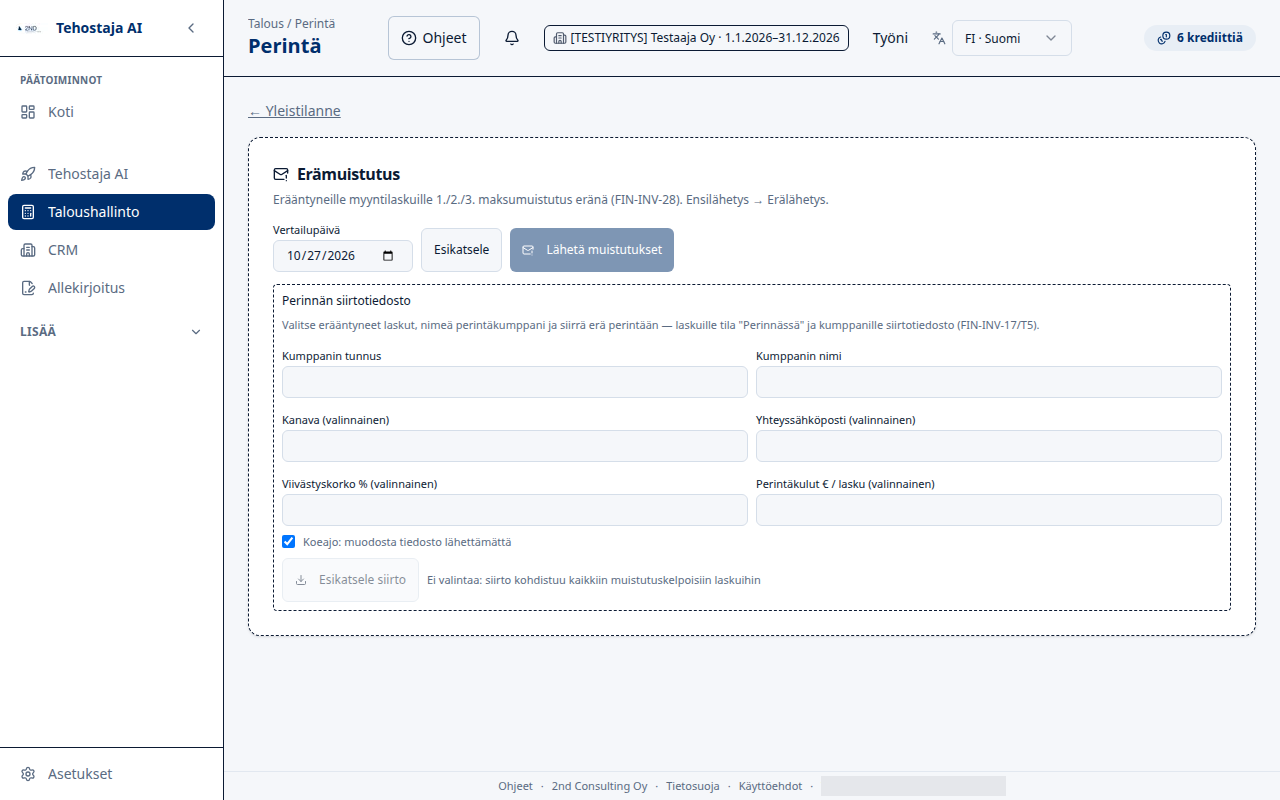Click the language translate icon

[938, 38]
